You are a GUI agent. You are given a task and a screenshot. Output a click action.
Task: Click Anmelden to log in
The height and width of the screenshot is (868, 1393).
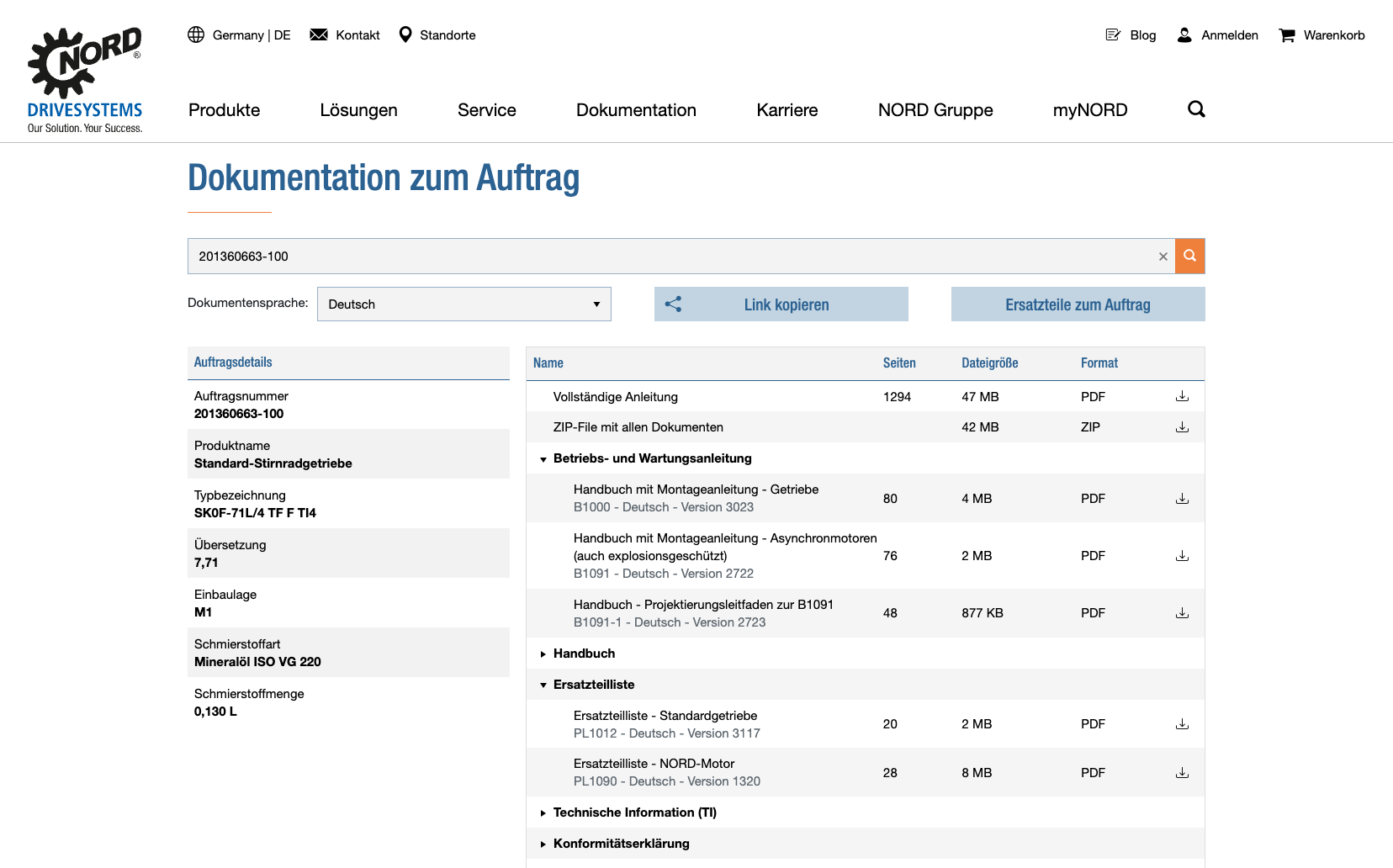(1230, 35)
